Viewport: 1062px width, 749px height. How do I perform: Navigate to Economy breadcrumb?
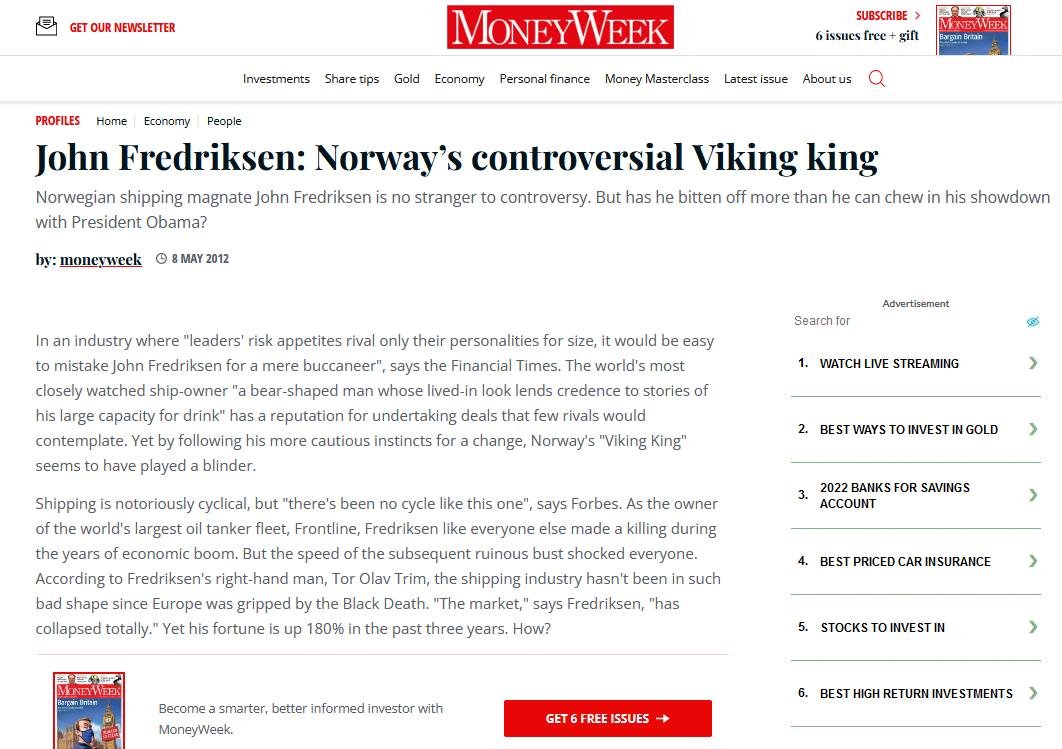pos(166,121)
